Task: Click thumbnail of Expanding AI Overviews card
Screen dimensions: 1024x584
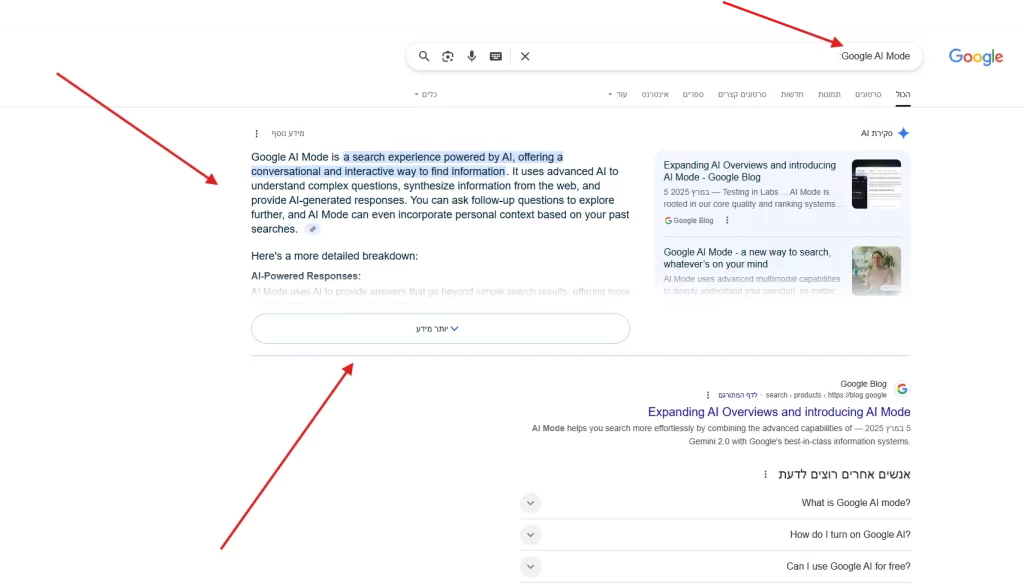Action: click(x=876, y=184)
